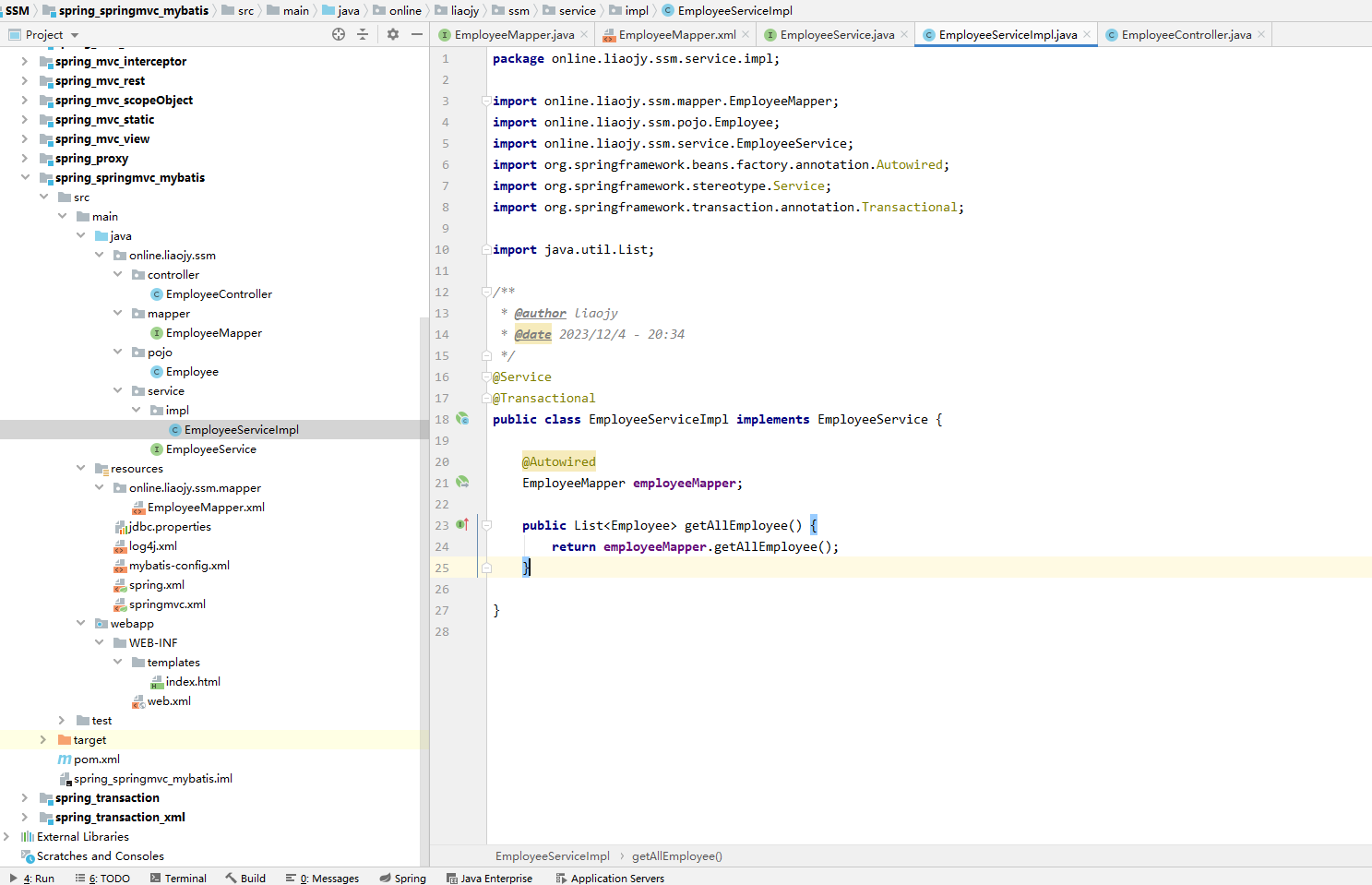Select EmployeeMapper.xml in resources
This screenshot has width=1372, height=885.
206,507
